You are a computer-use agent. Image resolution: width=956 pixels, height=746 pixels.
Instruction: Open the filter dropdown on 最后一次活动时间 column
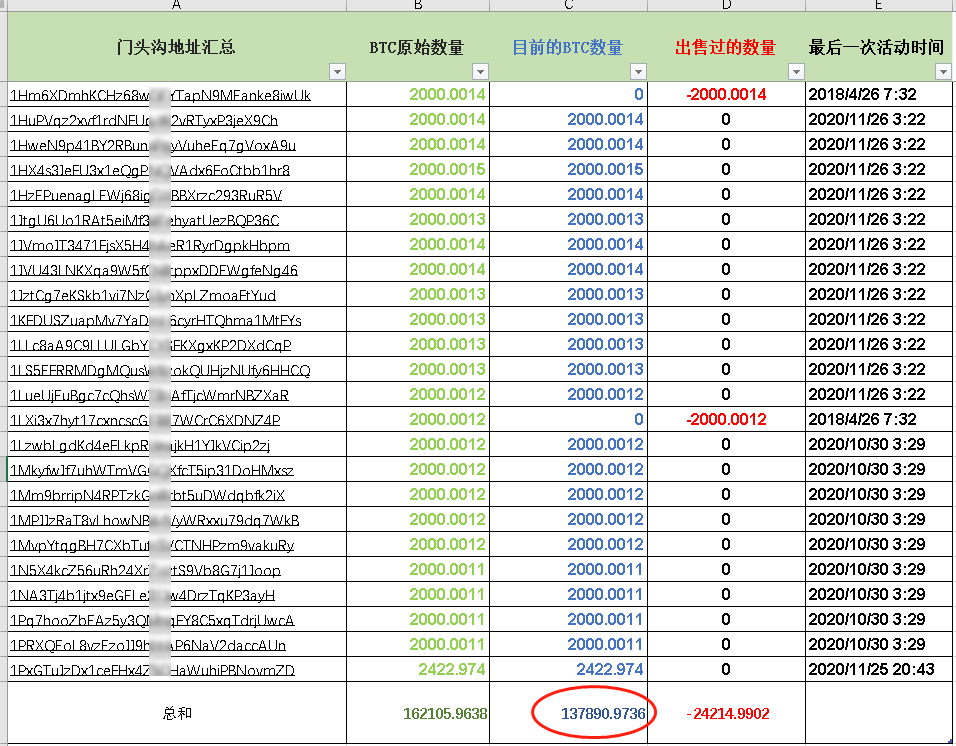point(941,71)
